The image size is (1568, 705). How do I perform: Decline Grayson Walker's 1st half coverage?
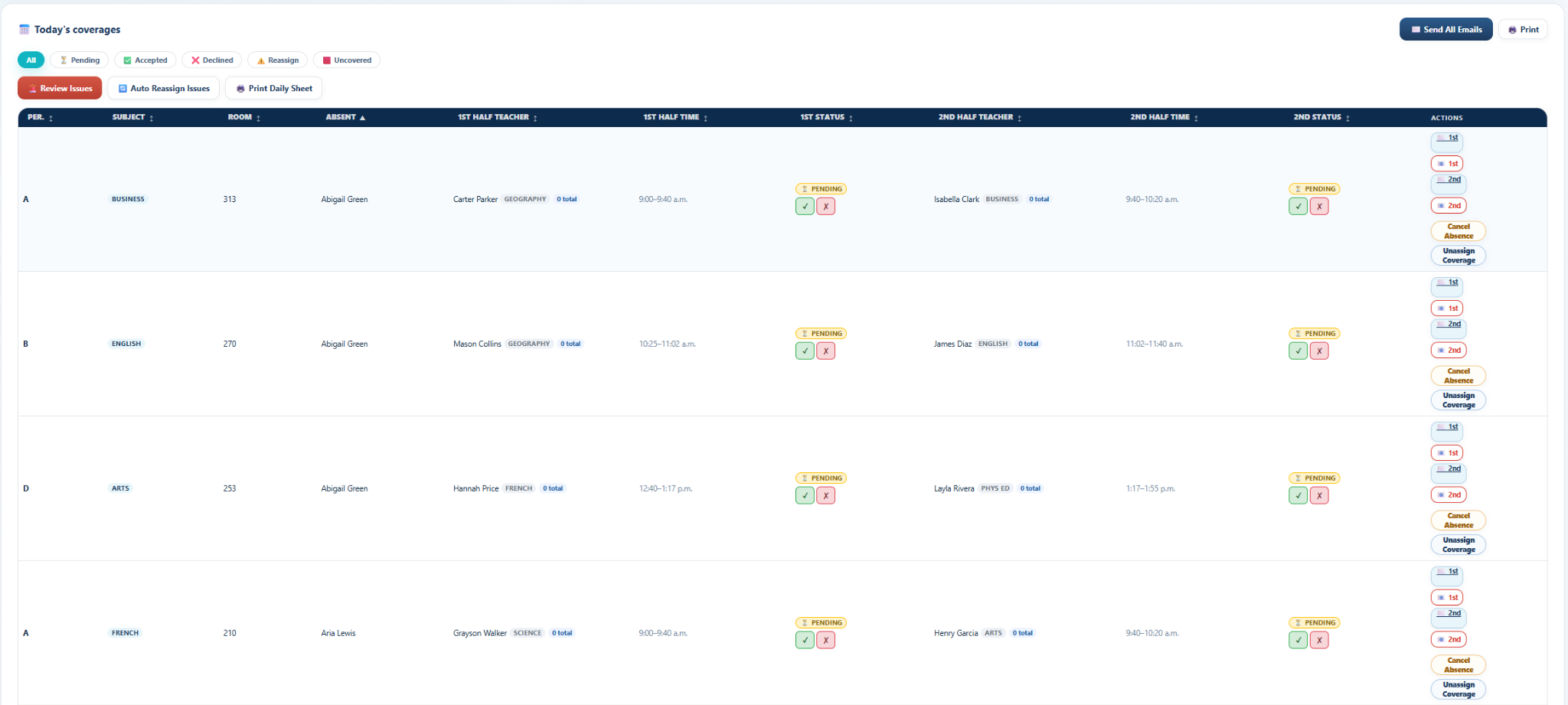point(825,641)
